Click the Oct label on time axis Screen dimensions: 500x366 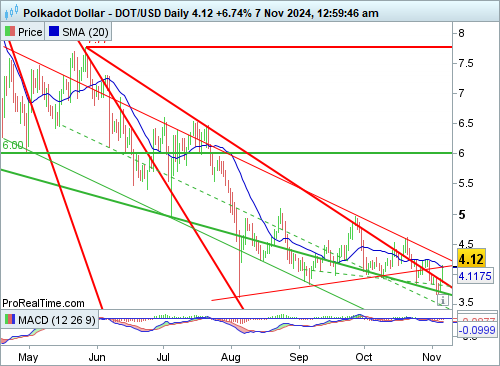pyautogui.click(x=364, y=357)
